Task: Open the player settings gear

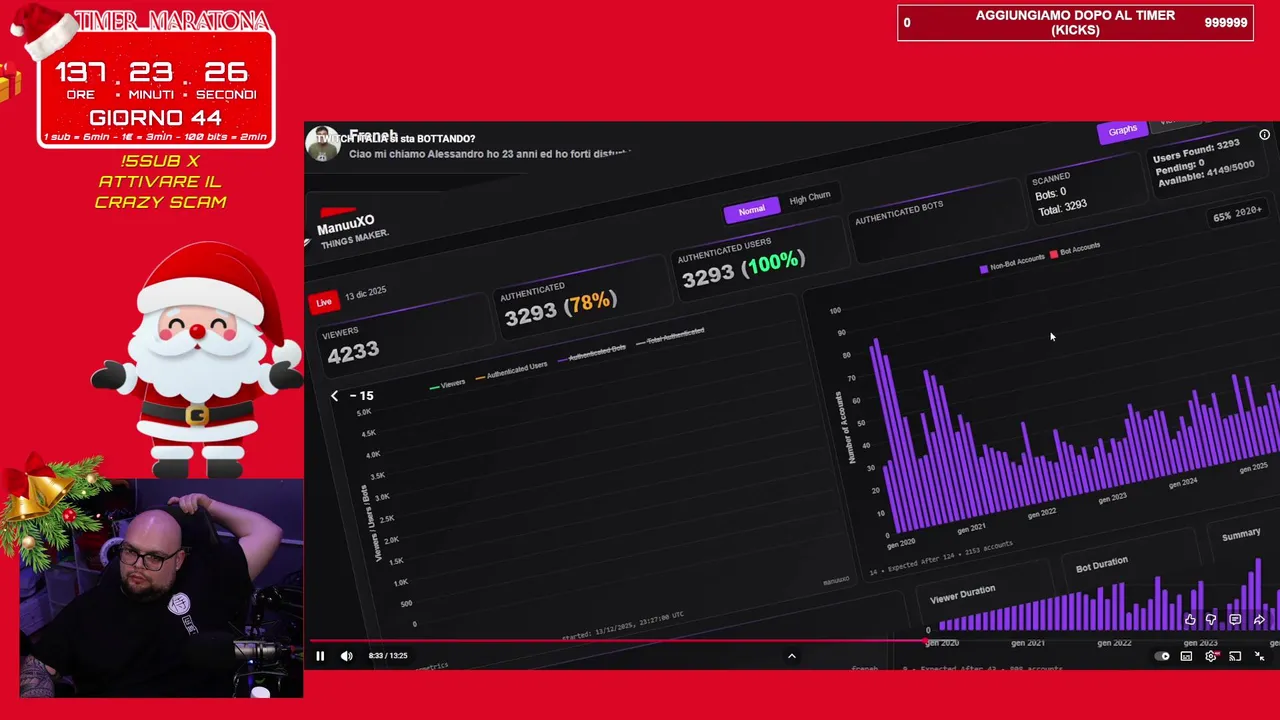Action: pyautogui.click(x=1211, y=656)
